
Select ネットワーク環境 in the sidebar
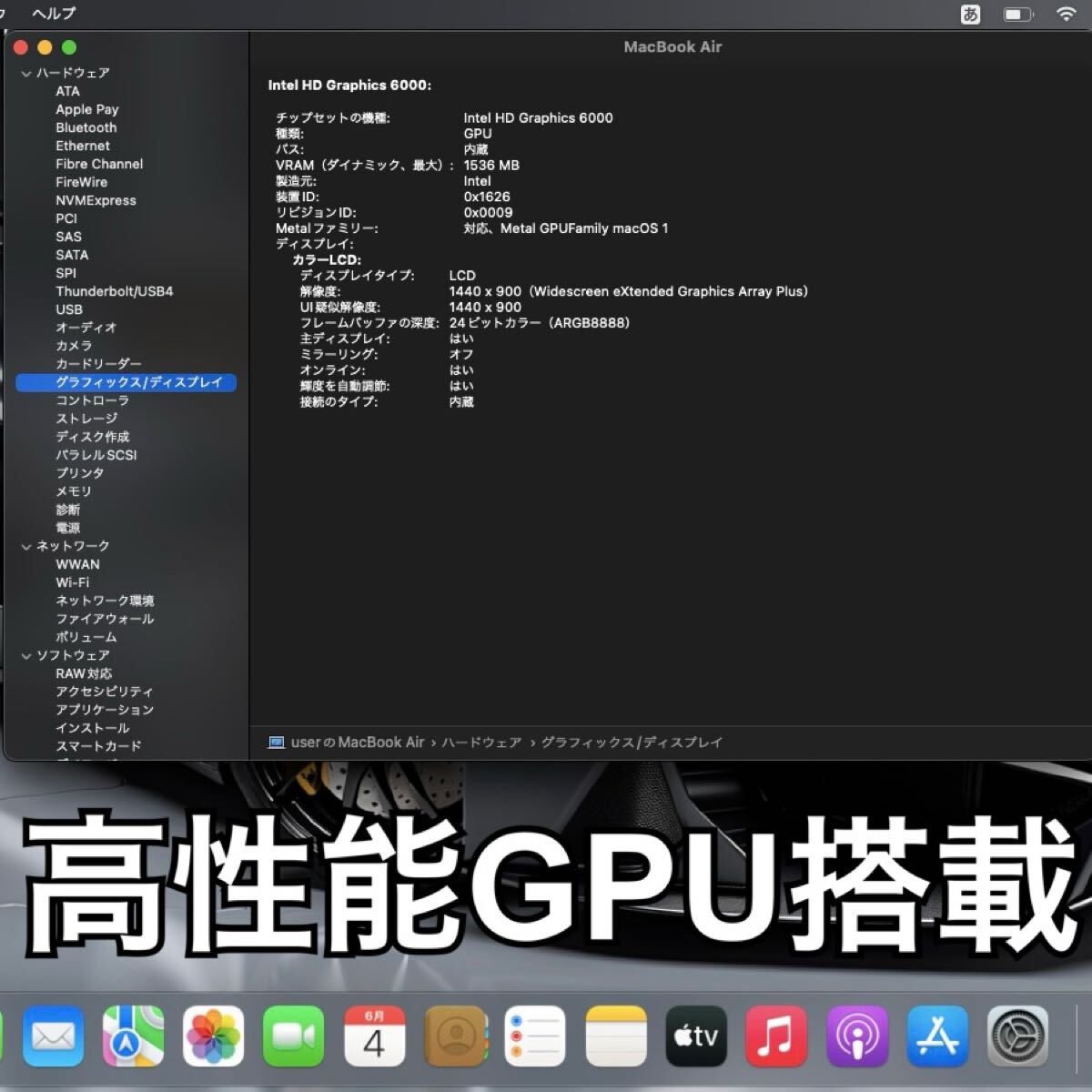coord(105,601)
